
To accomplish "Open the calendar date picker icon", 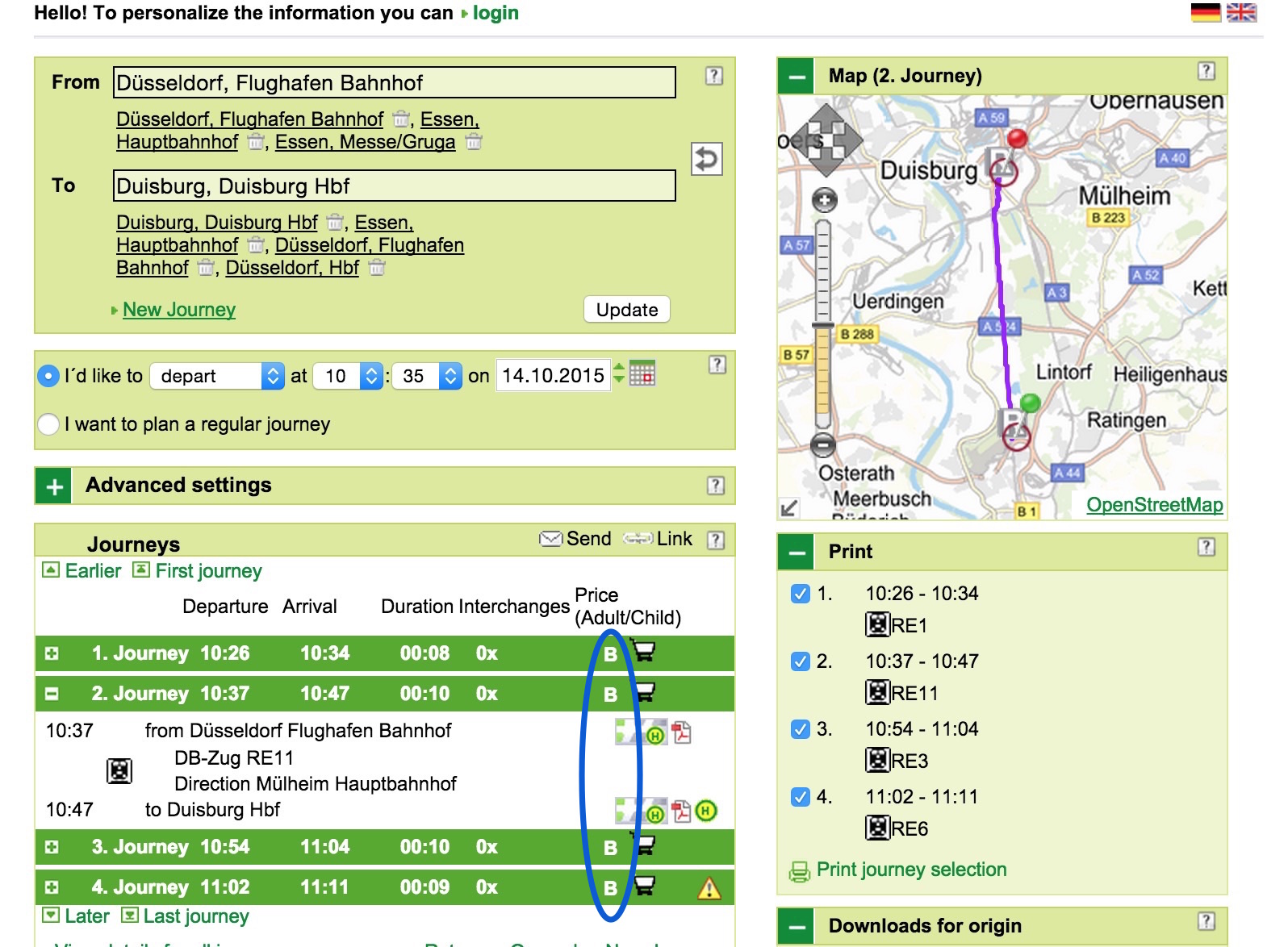I will (x=642, y=374).
